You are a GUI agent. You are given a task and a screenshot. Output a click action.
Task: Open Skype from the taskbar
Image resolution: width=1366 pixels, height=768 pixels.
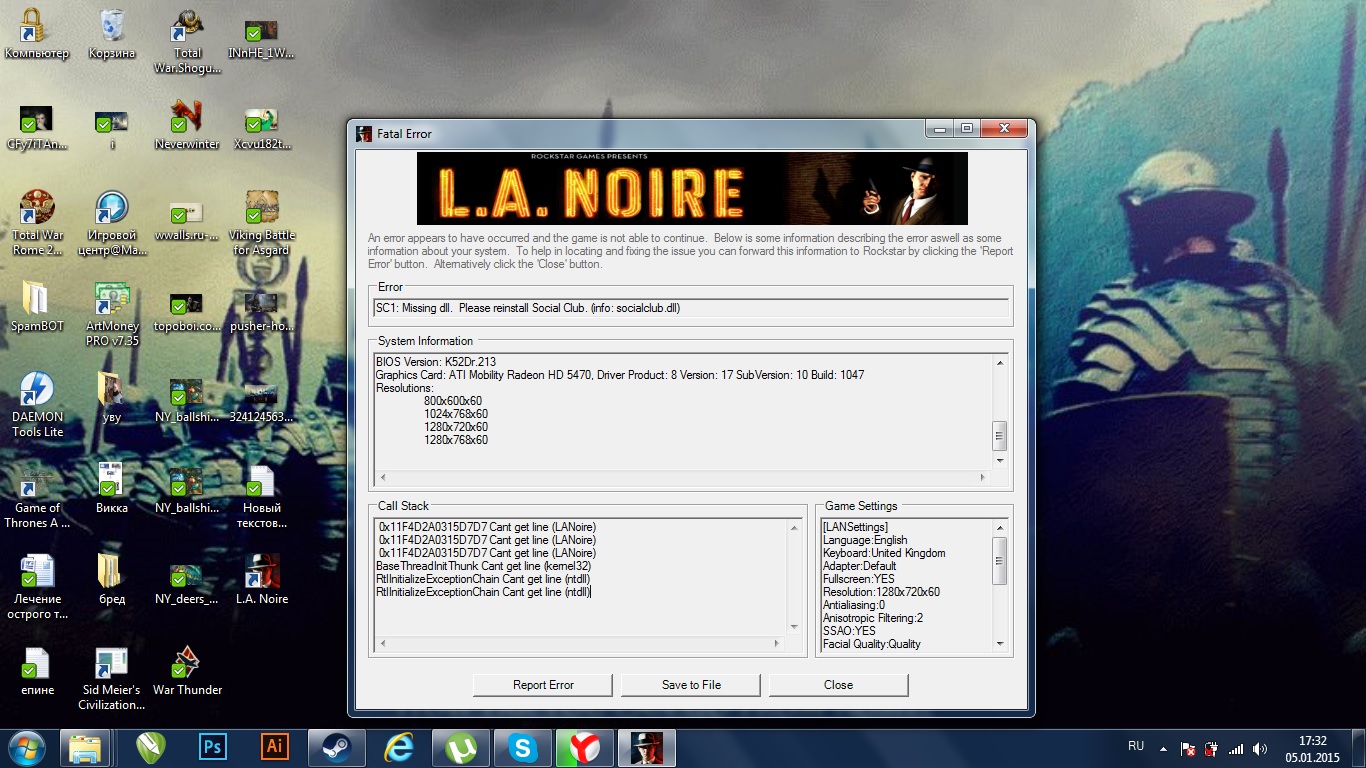(x=523, y=748)
